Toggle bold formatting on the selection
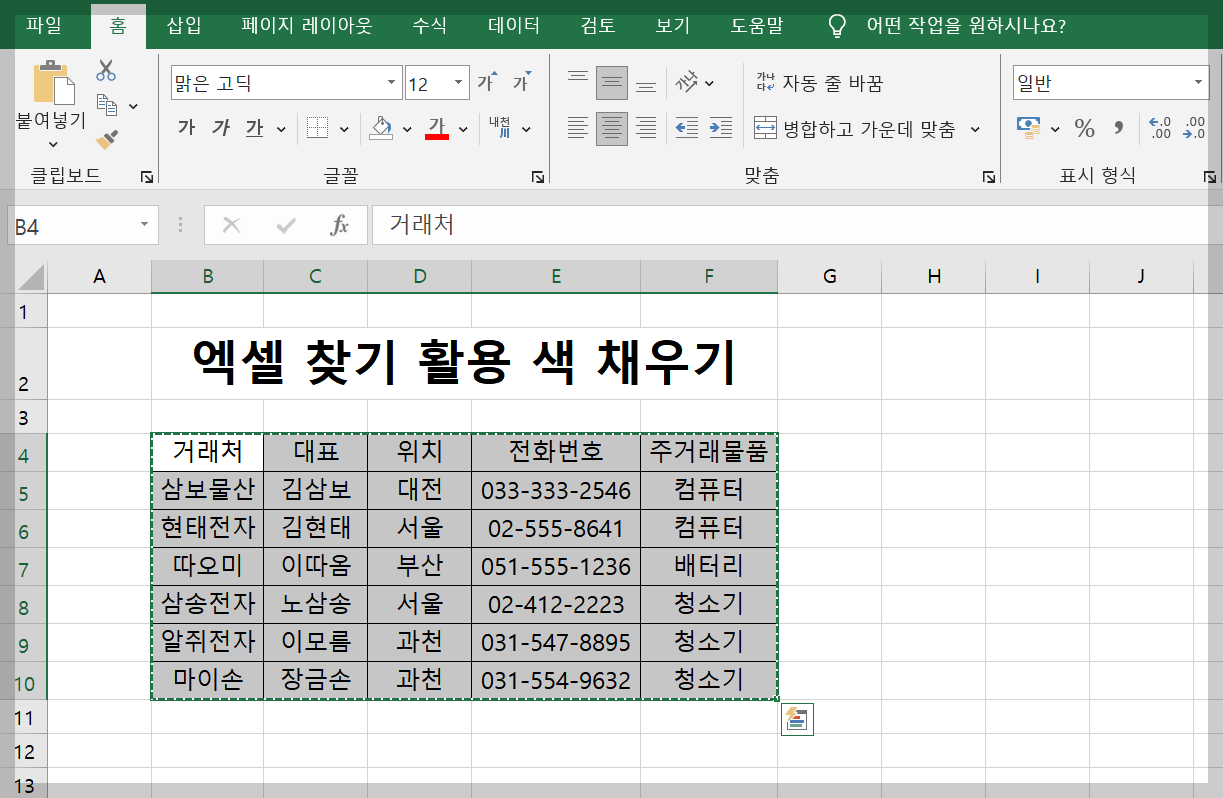Screen dimensions: 1223x798 tap(186, 129)
